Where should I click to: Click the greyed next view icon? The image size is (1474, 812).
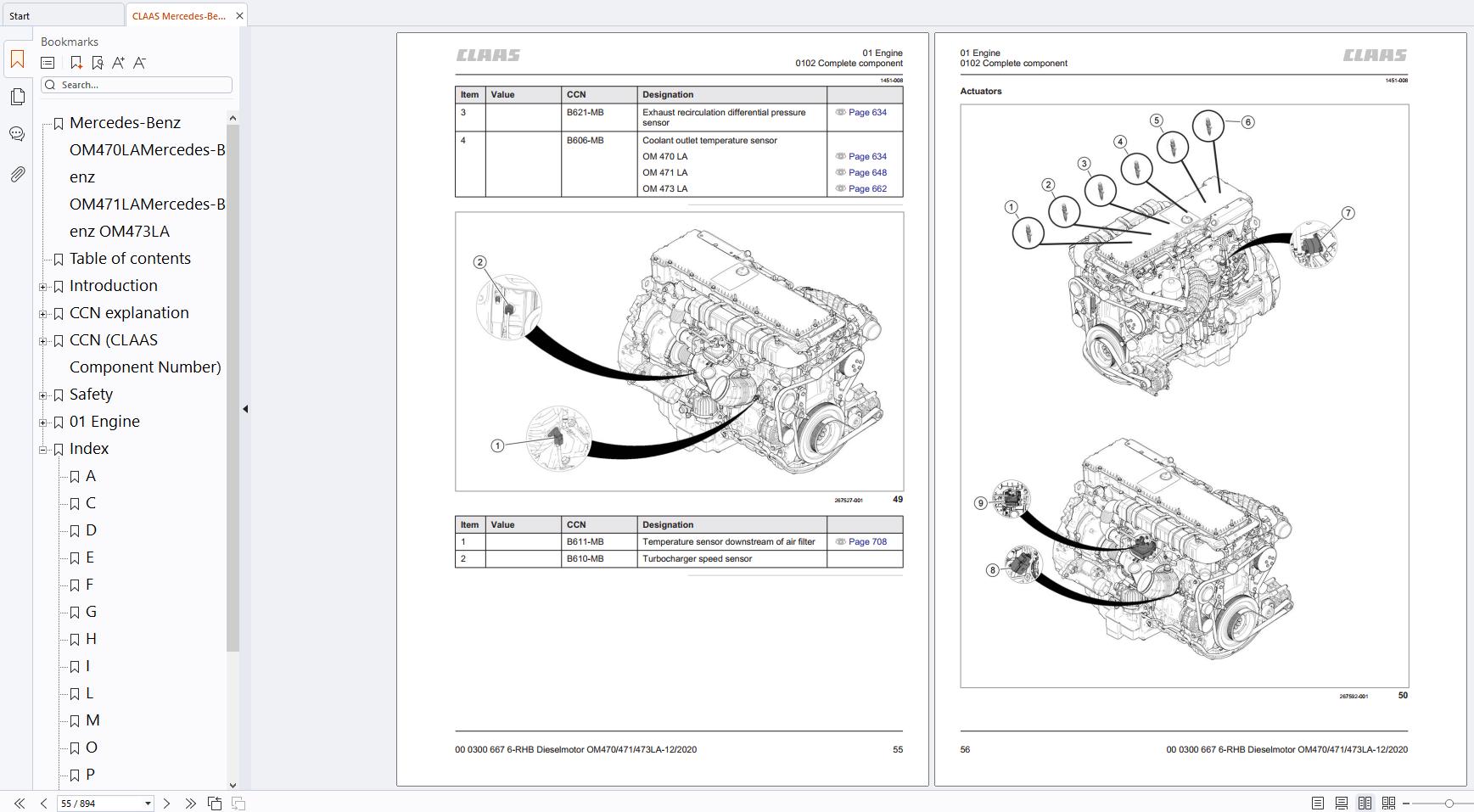tap(238, 803)
